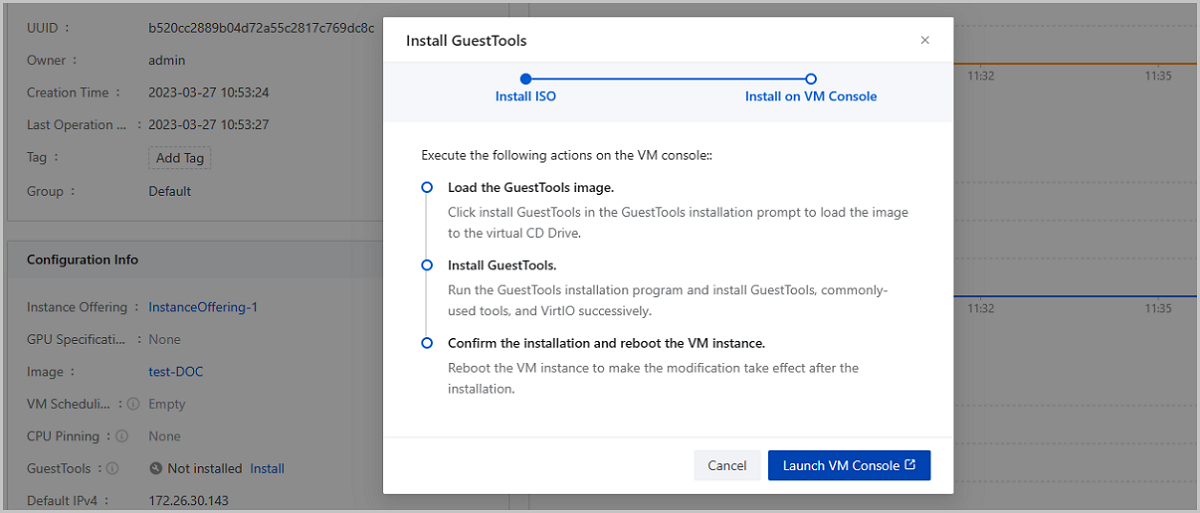Close the Install GuestTools dialog
Viewport: 1200px width, 513px height.
coord(924,40)
